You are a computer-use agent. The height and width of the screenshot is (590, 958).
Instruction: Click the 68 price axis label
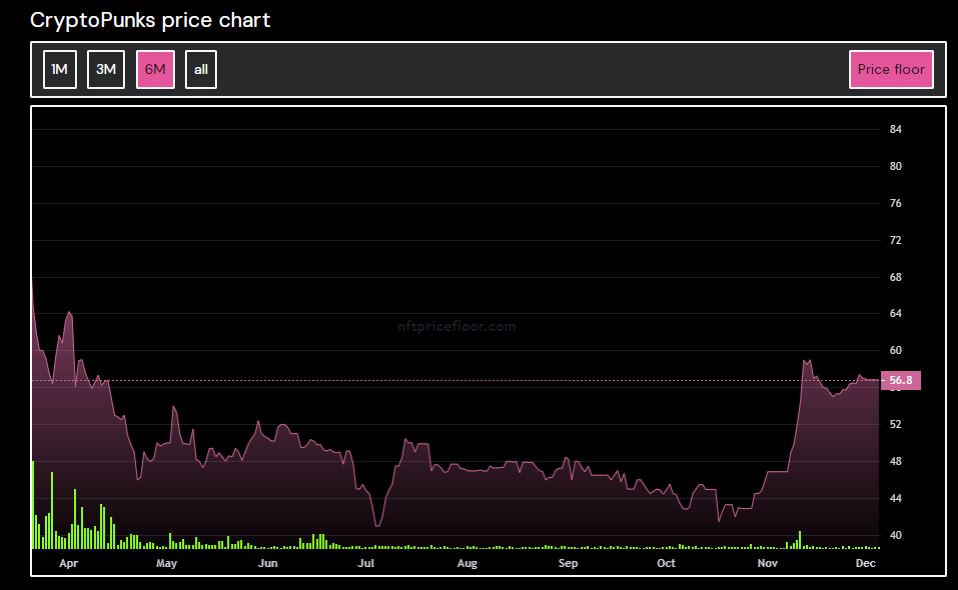click(x=895, y=277)
